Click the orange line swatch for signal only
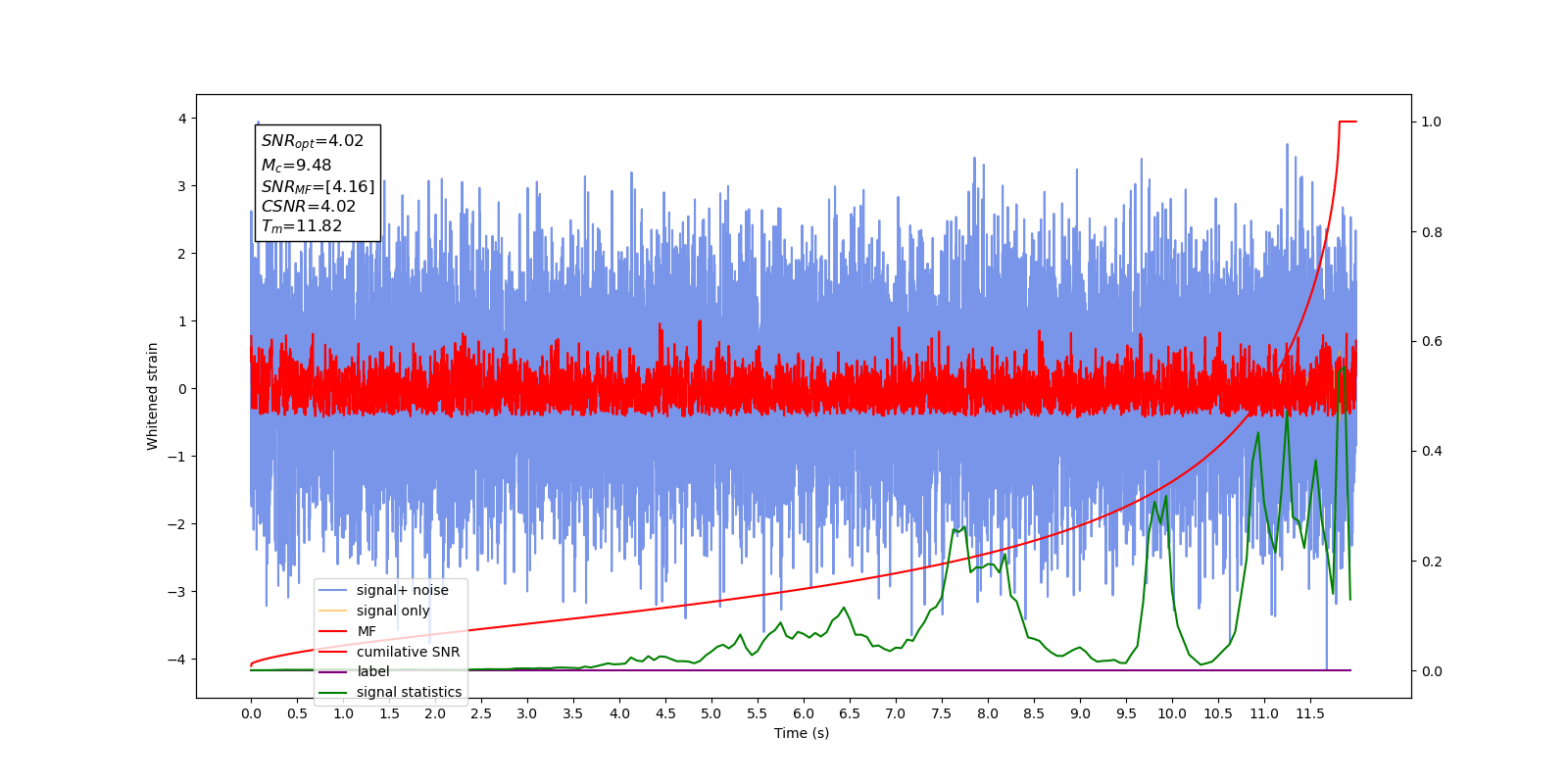 [x=333, y=611]
